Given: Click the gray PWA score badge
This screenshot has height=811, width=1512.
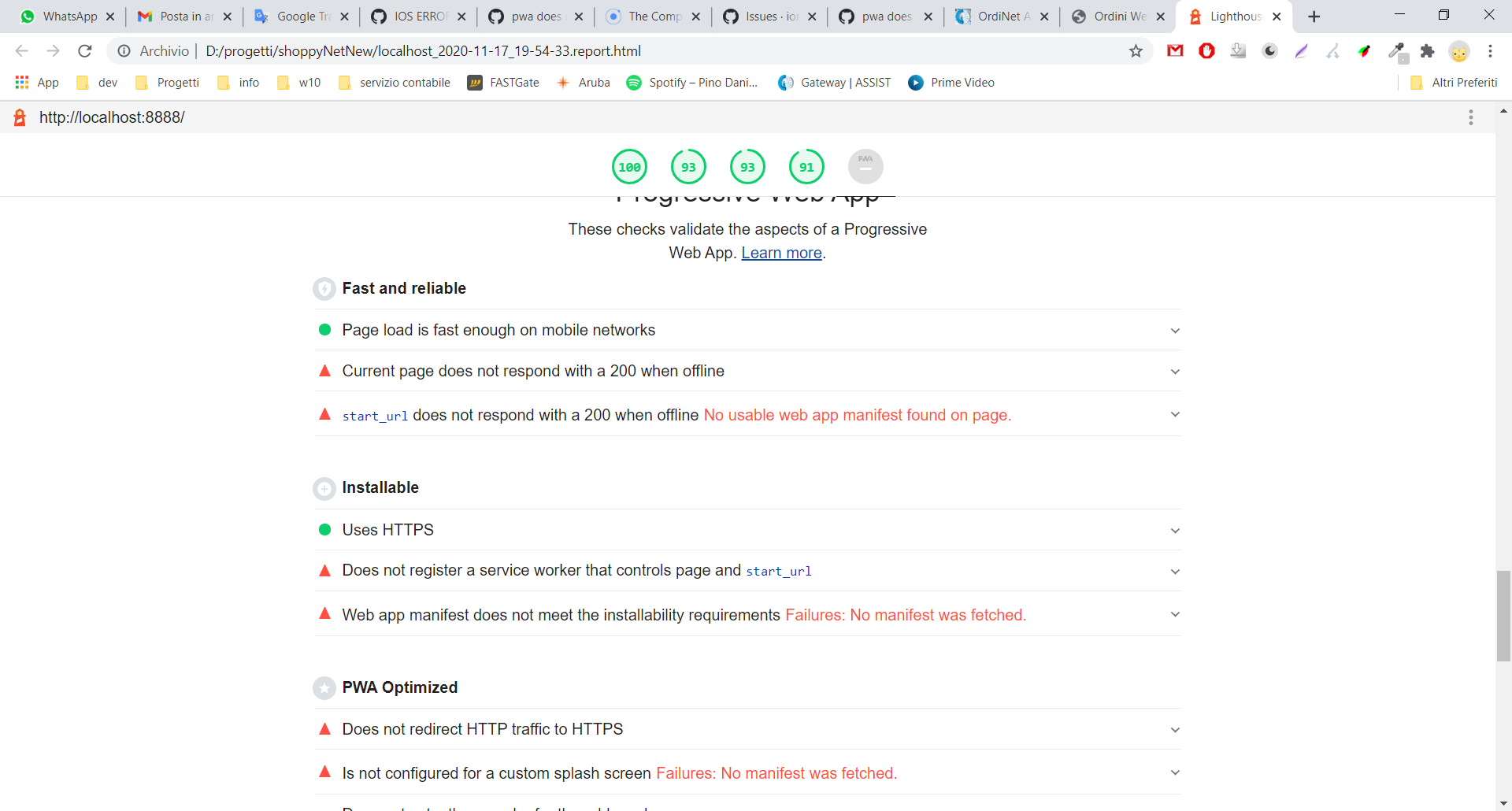Looking at the screenshot, I should [x=865, y=166].
